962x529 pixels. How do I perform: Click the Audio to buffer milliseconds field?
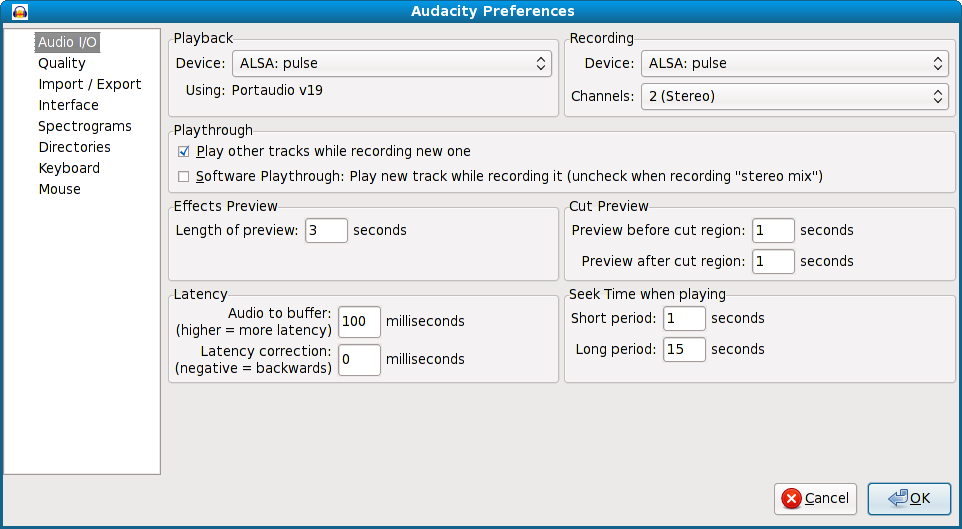pyautogui.click(x=360, y=322)
